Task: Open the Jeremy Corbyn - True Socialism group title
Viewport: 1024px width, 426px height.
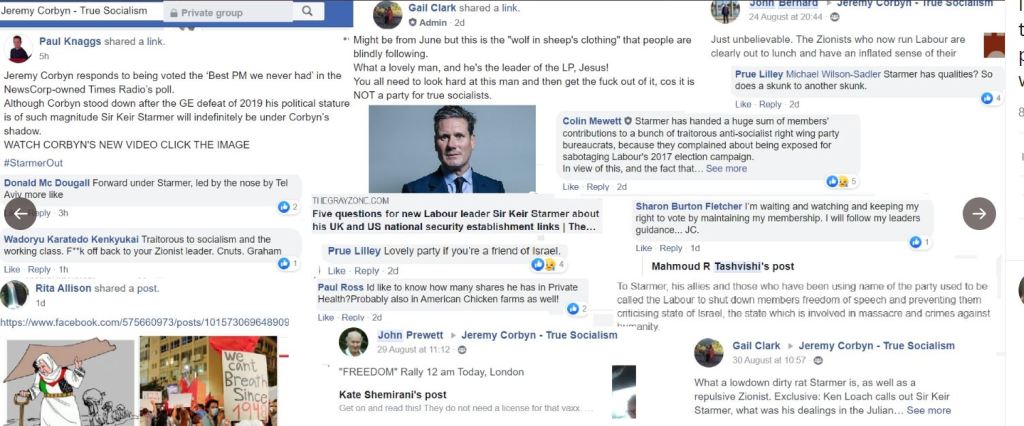Action: click(75, 11)
